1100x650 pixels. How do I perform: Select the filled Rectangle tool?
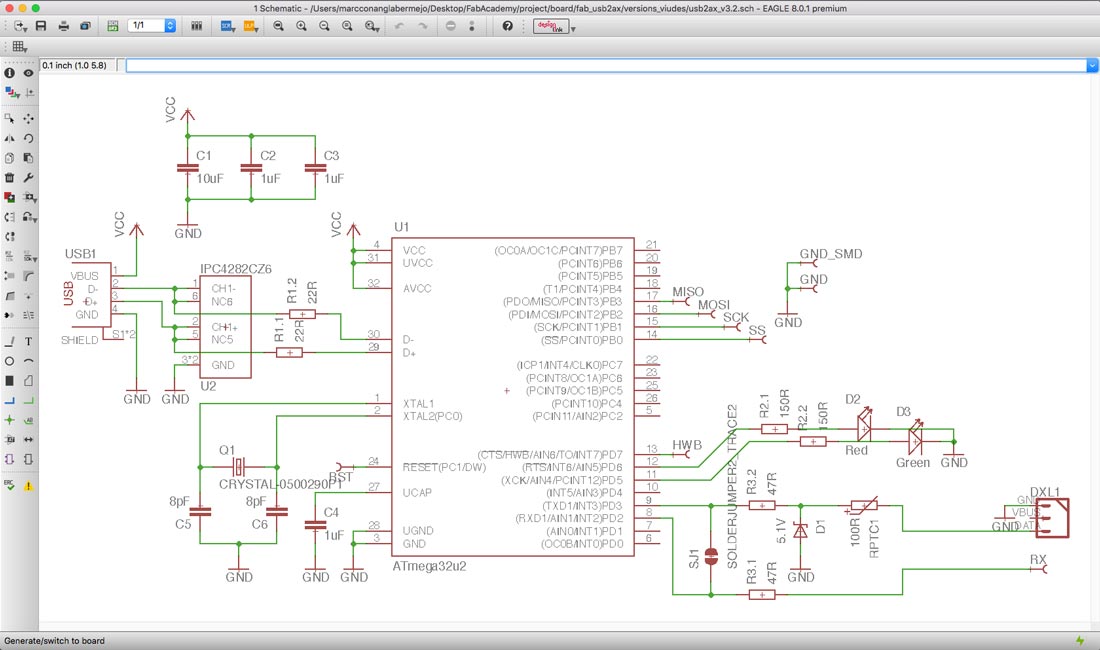coord(9,381)
